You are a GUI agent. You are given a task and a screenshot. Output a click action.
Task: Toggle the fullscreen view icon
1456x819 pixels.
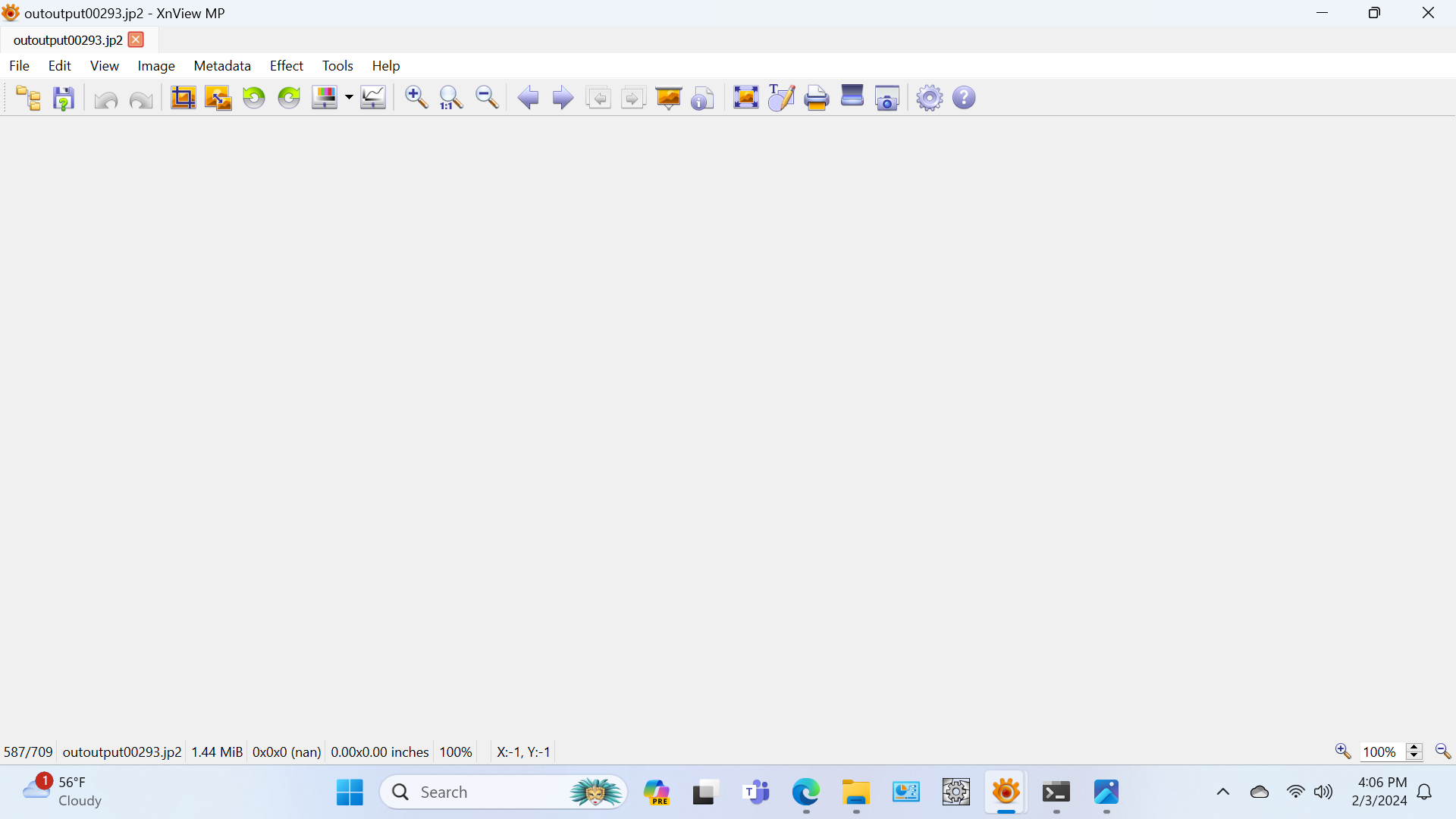pos(745,98)
